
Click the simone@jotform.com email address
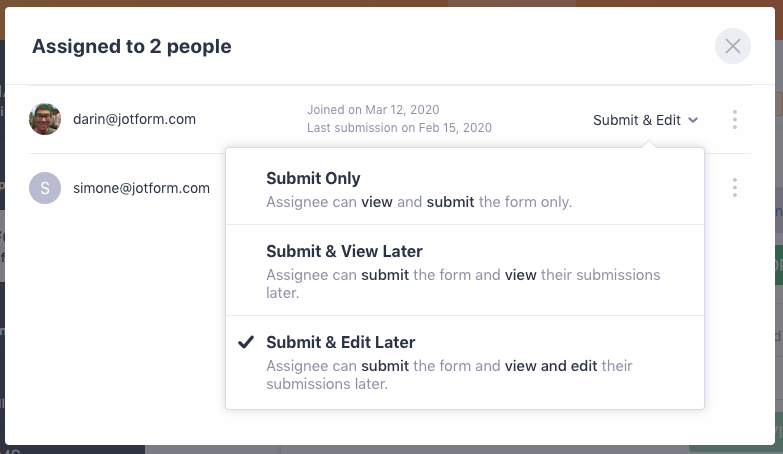click(x=141, y=188)
